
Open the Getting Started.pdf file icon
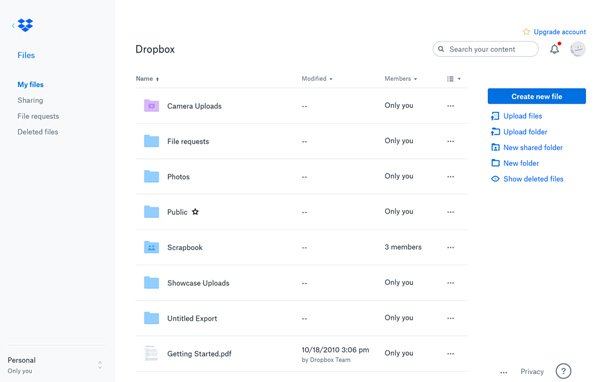click(x=151, y=353)
